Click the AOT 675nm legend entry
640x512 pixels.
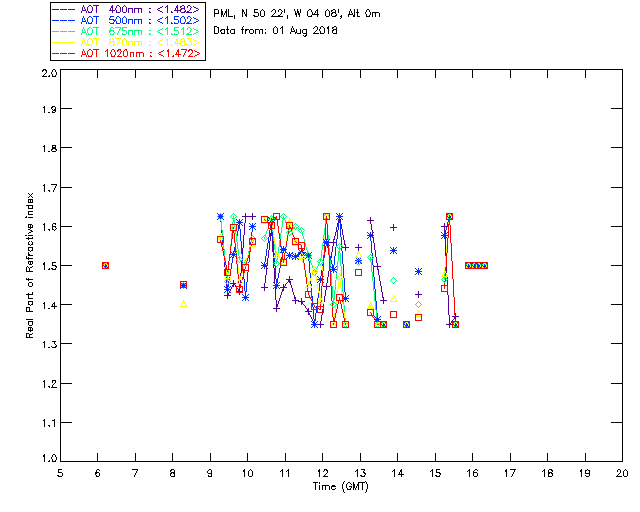point(126,31)
